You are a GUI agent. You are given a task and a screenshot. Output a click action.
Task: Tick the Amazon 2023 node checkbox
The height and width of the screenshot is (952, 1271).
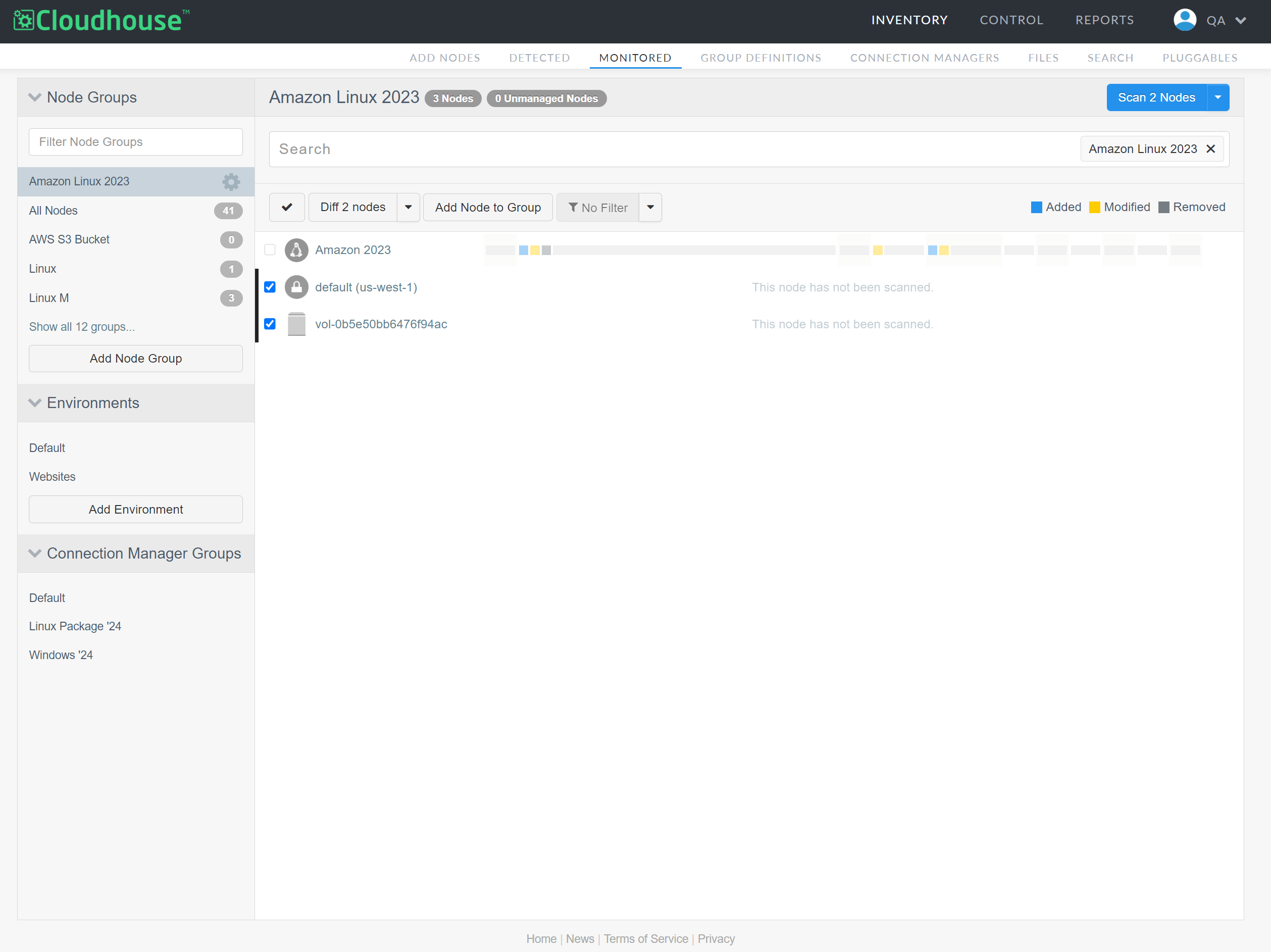[270, 250]
